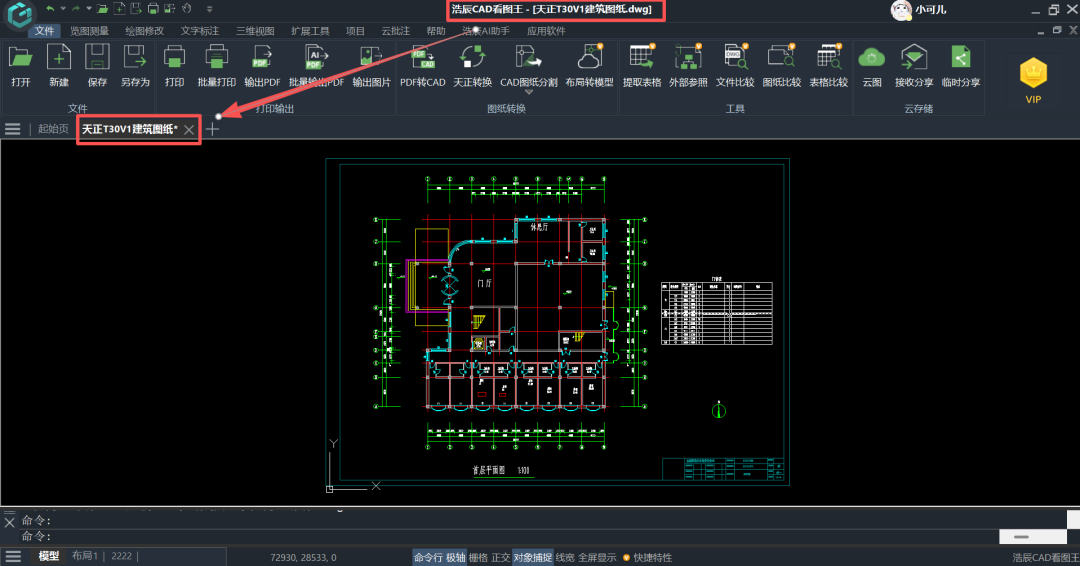Click the 保存 (Save) floppy icon

pyautogui.click(x=97, y=58)
